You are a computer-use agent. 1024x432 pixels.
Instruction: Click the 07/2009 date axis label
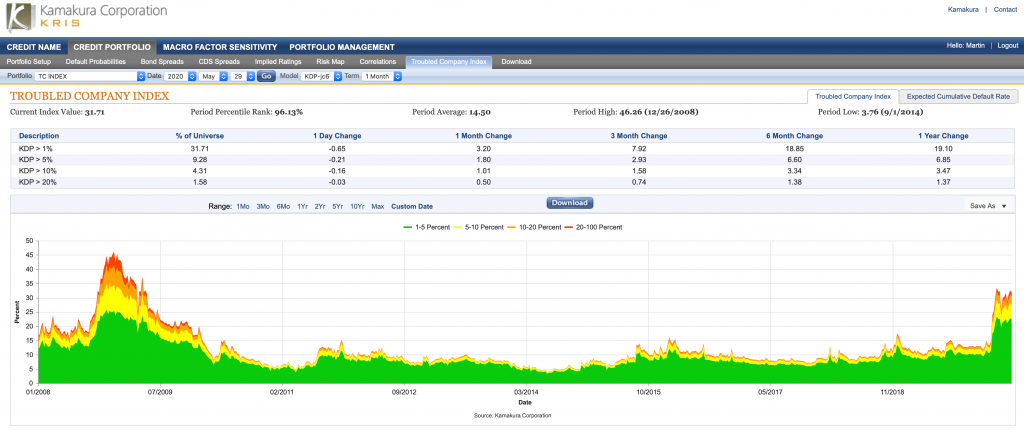point(161,392)
